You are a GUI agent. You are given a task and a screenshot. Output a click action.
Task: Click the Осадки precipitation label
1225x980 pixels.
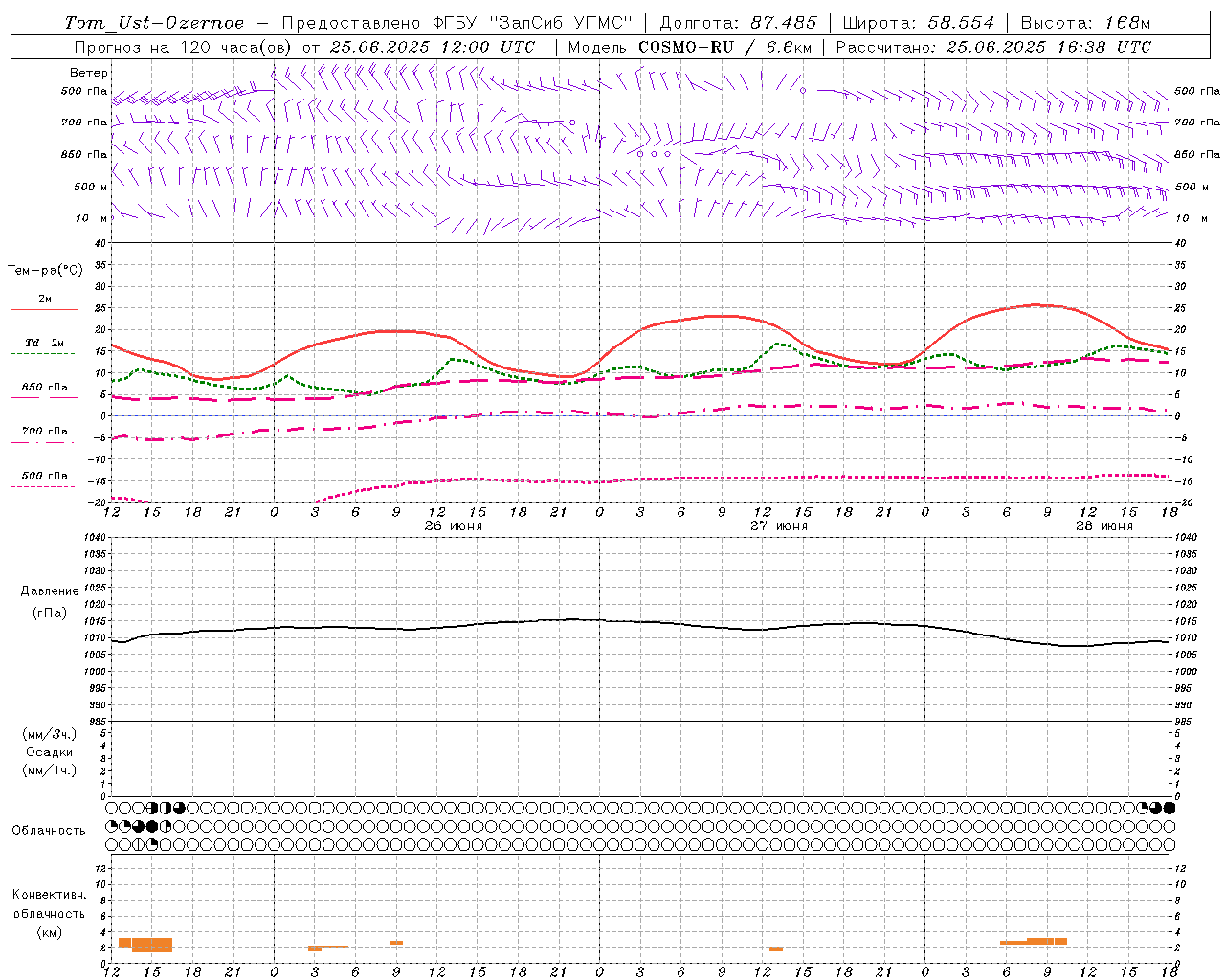(49, 752)
